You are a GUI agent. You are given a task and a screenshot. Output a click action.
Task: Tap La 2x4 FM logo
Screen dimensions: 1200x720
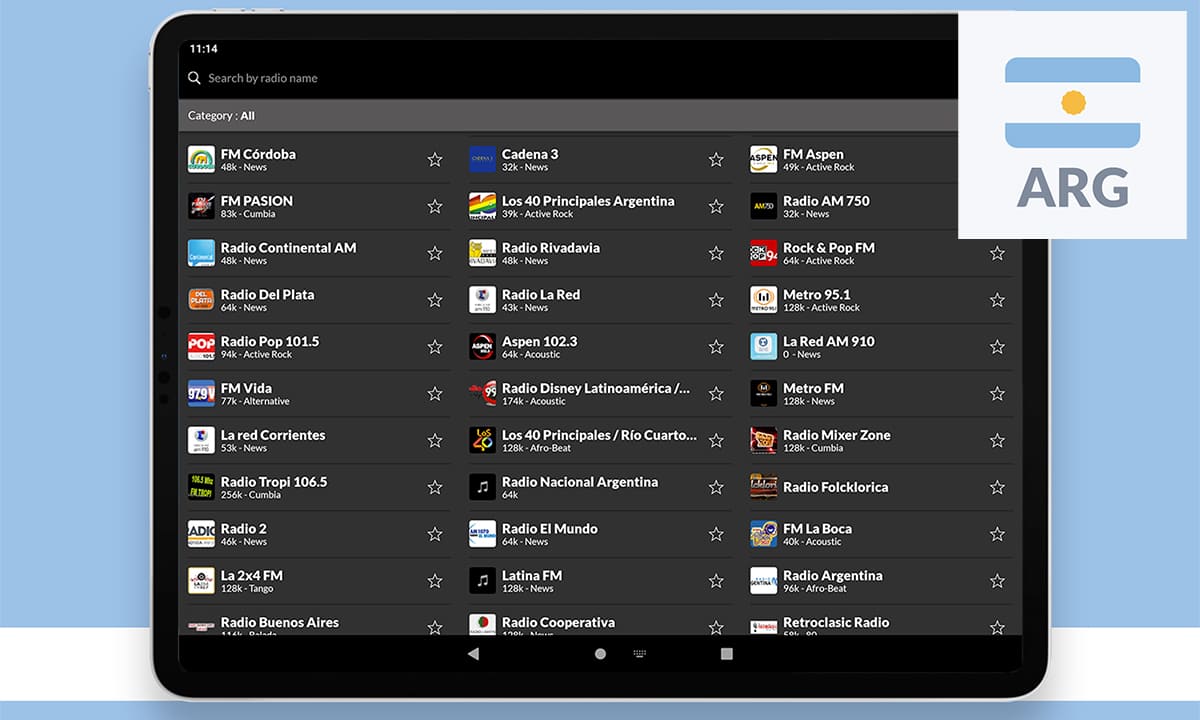tap(201, 581)
